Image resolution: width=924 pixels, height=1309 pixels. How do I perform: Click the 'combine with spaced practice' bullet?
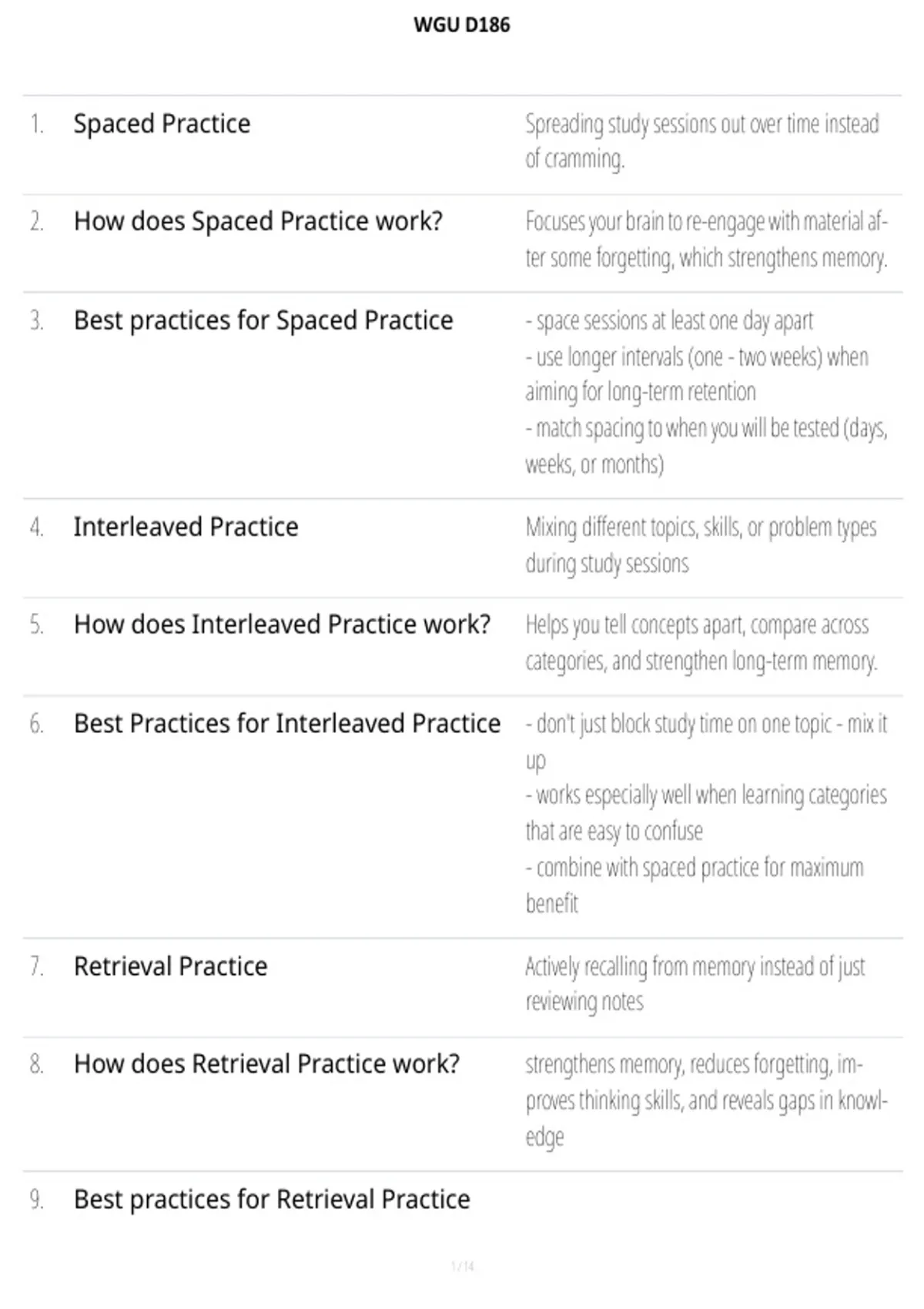pos(695,885)
